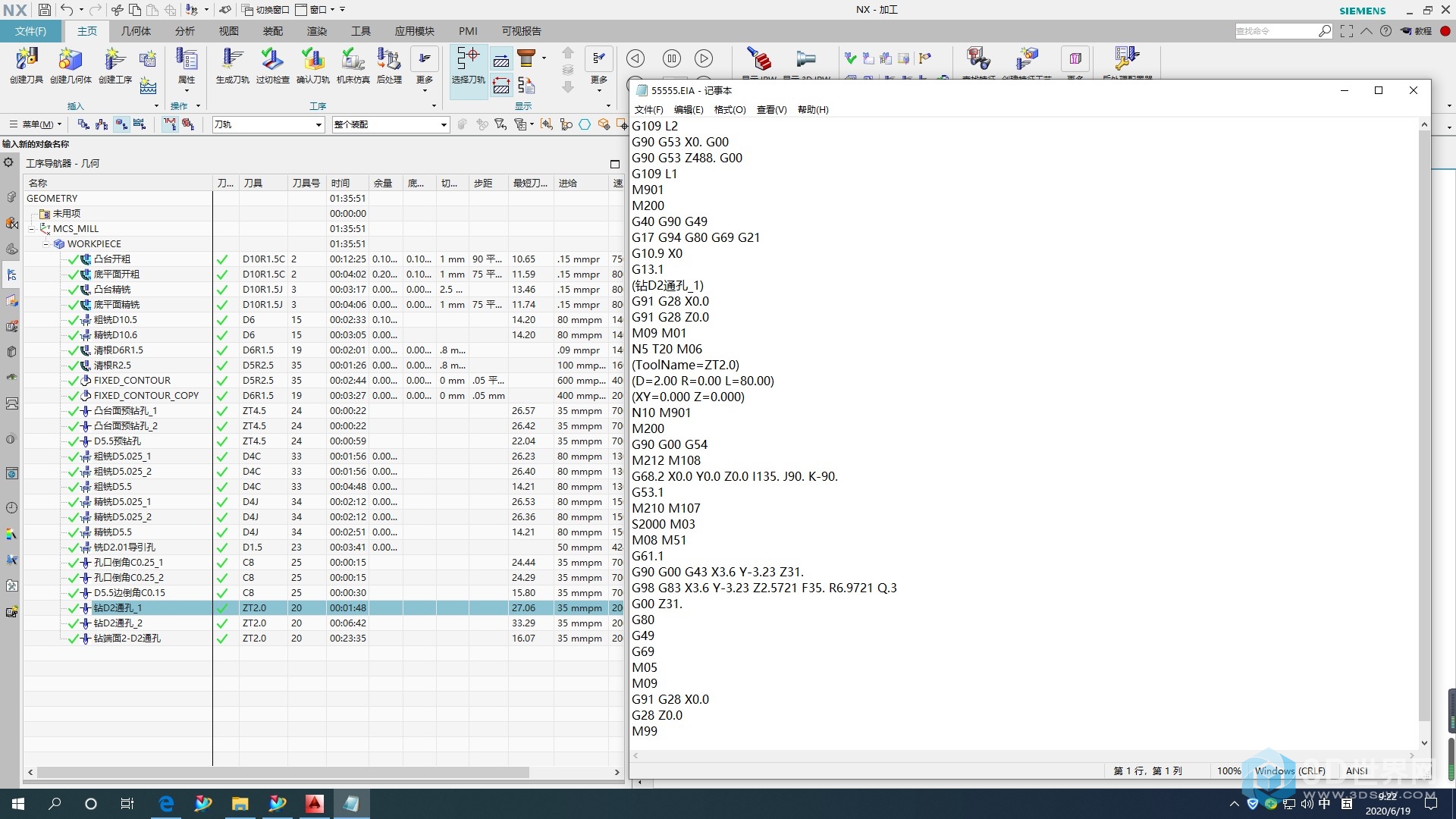Click the Notepad vertical scrollbar down arrow
Image resolution: width=1456 pixels, height=819 pixels.
click(x=1424, y=743)
